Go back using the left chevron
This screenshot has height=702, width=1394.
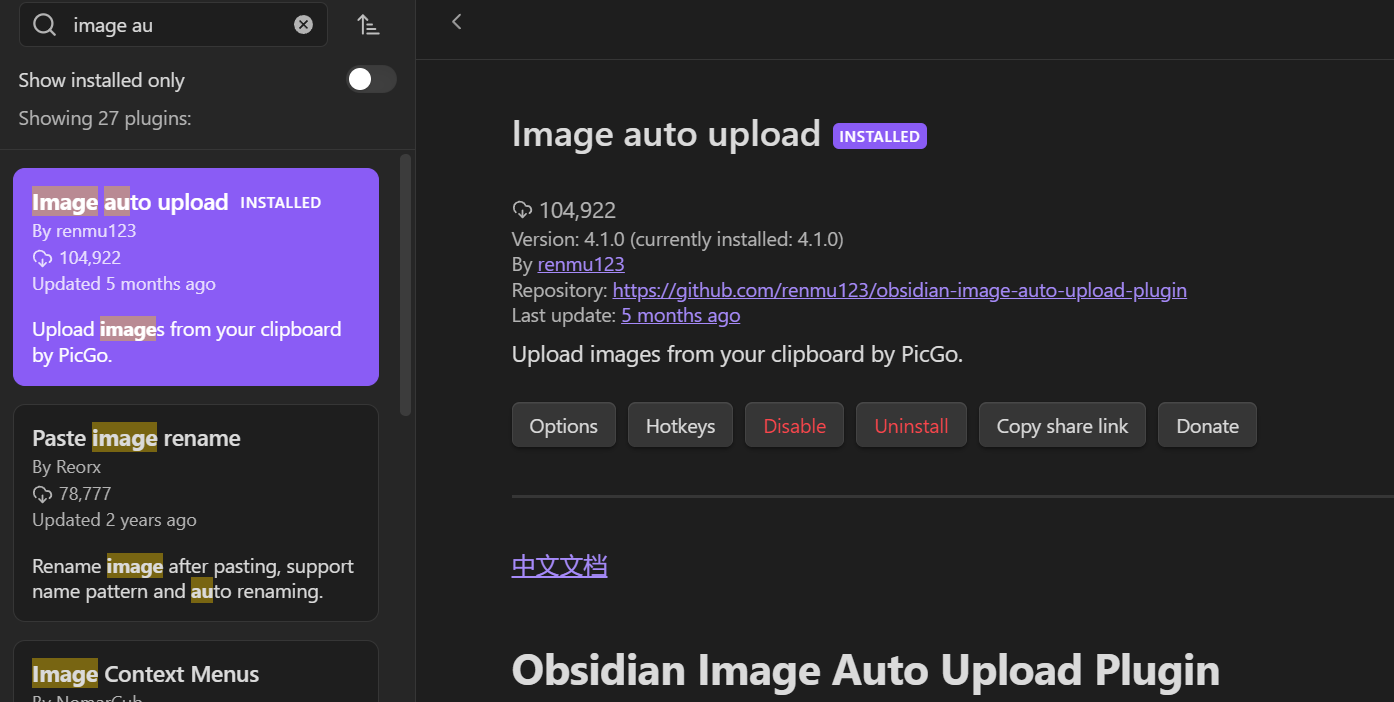click(457, 22)
